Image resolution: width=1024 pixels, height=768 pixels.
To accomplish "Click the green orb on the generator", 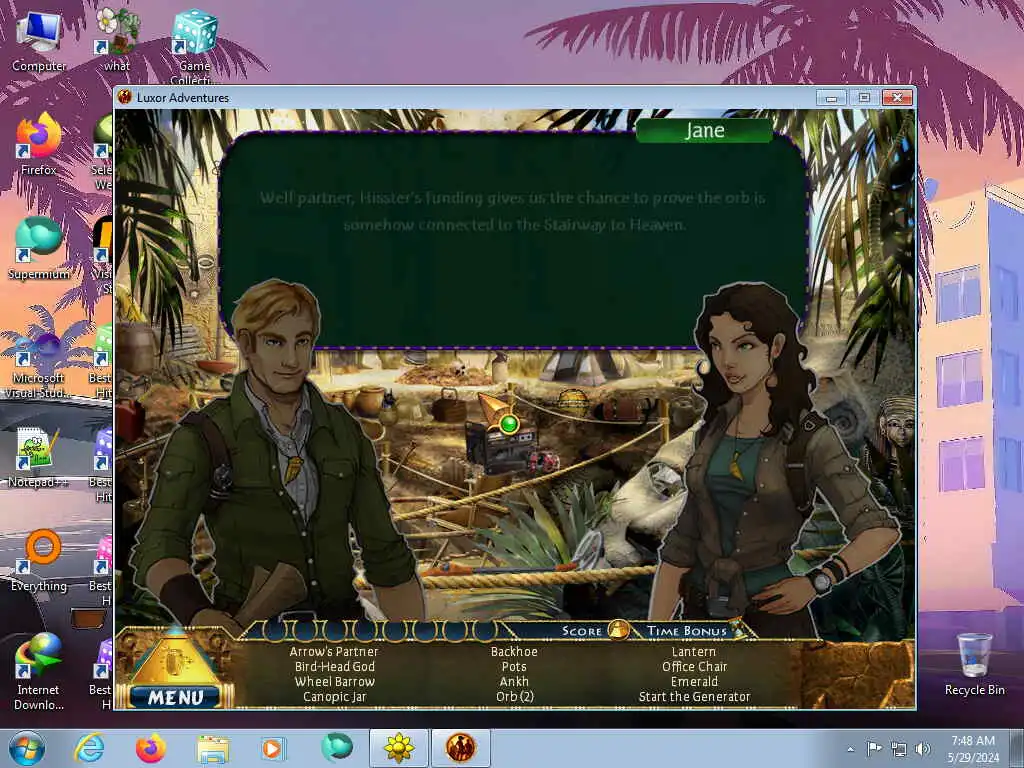I will click(x=509, y=424).
